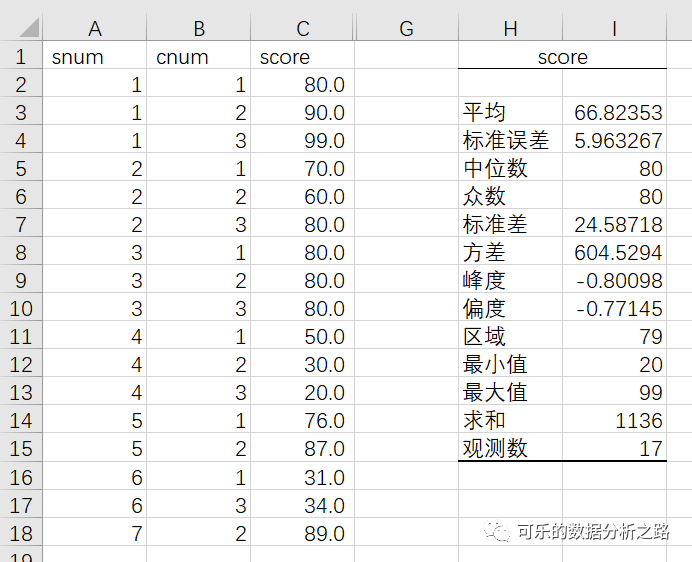This screenshot has height=562, width=692.
Task: Click the merged 'score' title over H and I
Action: click(x=562, y=57)
